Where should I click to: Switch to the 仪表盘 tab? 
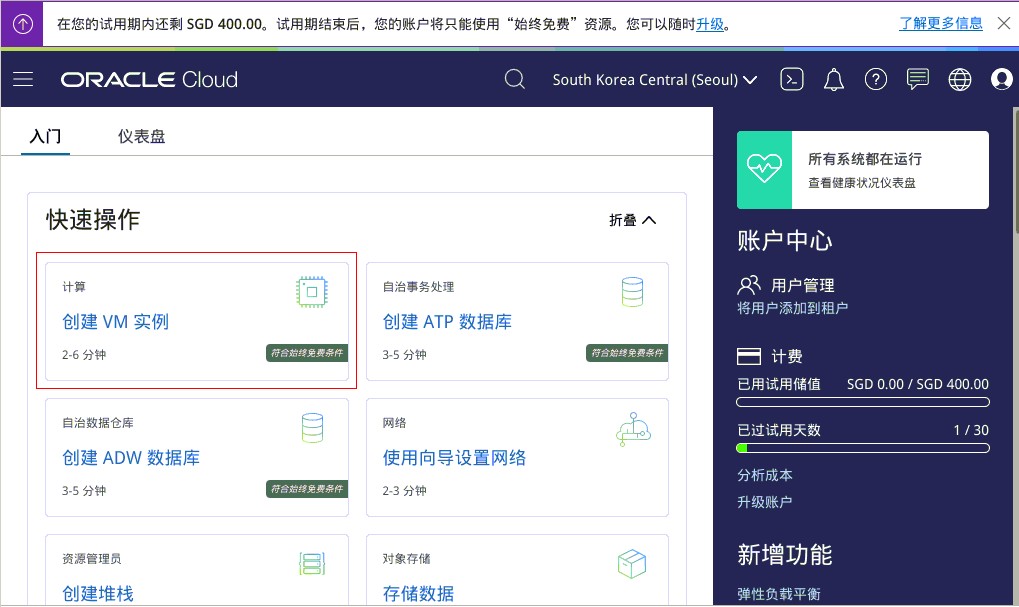point(141,135)
